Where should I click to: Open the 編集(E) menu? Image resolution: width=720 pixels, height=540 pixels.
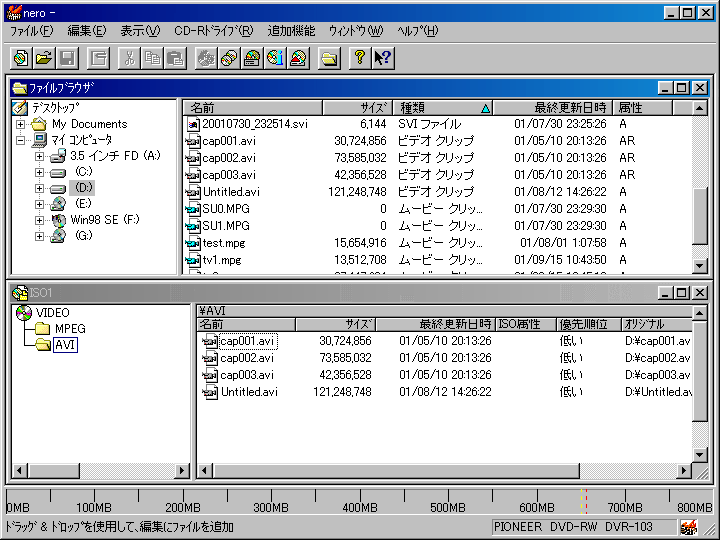(x=87, y=31)
